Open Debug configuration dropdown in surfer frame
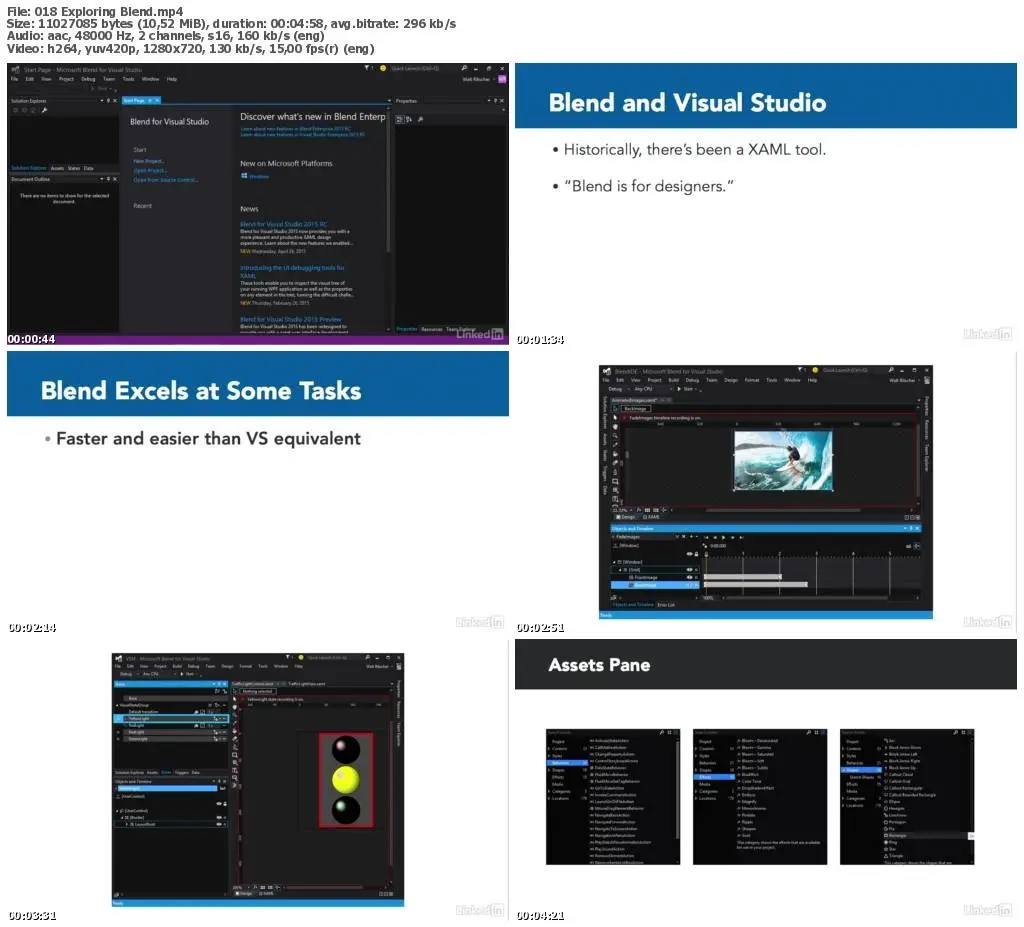This screenshot has height=927, width=1024. pos(617,389)
